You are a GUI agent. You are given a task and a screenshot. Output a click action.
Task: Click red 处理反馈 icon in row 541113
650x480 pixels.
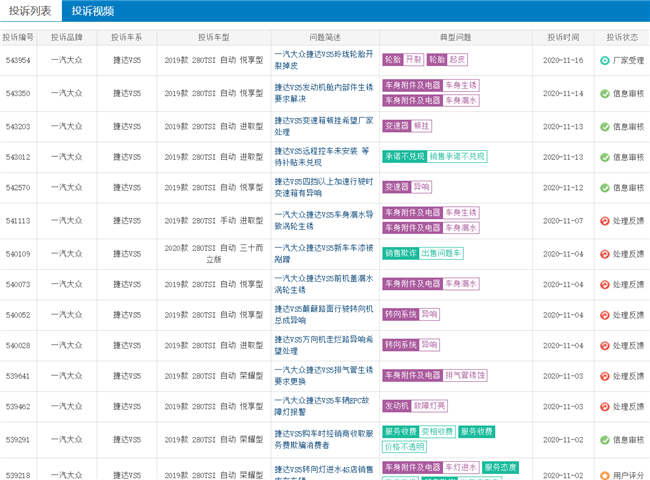coord(605,221)
